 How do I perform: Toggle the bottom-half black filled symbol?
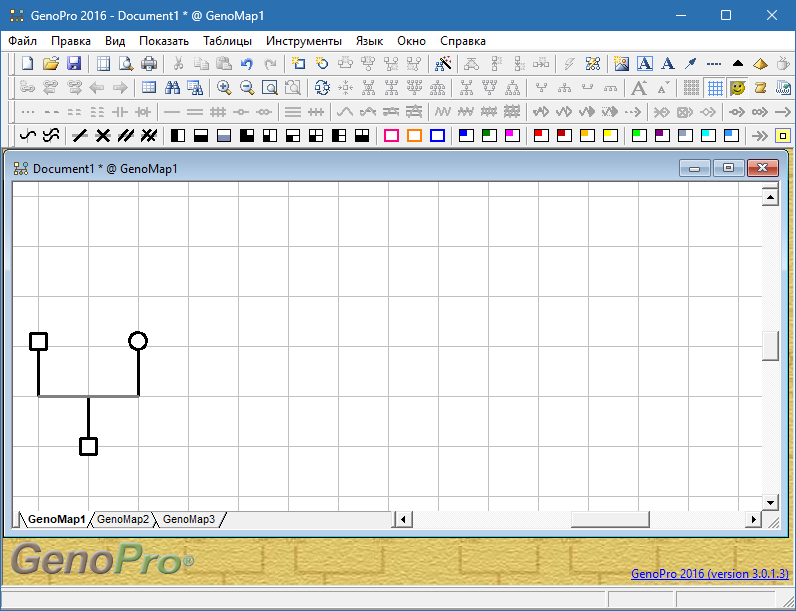click(201, 135)
